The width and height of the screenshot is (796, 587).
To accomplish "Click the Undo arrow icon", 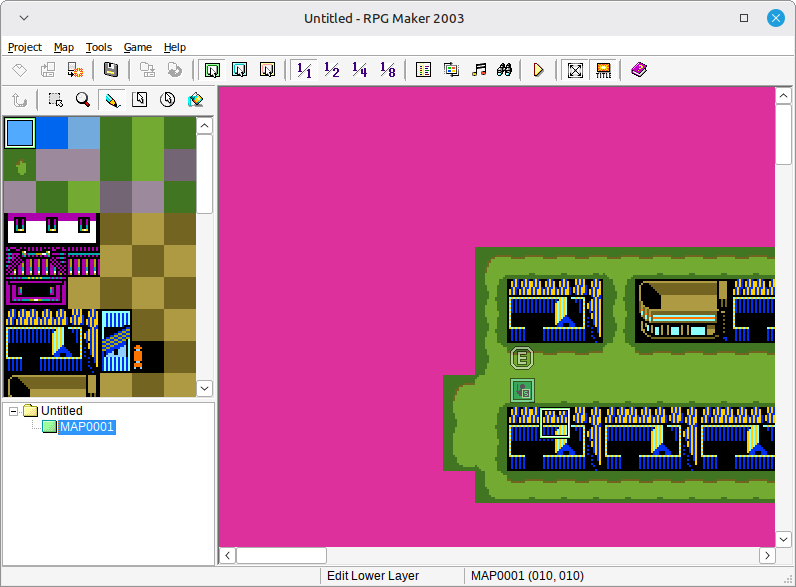I will (20, 100).
